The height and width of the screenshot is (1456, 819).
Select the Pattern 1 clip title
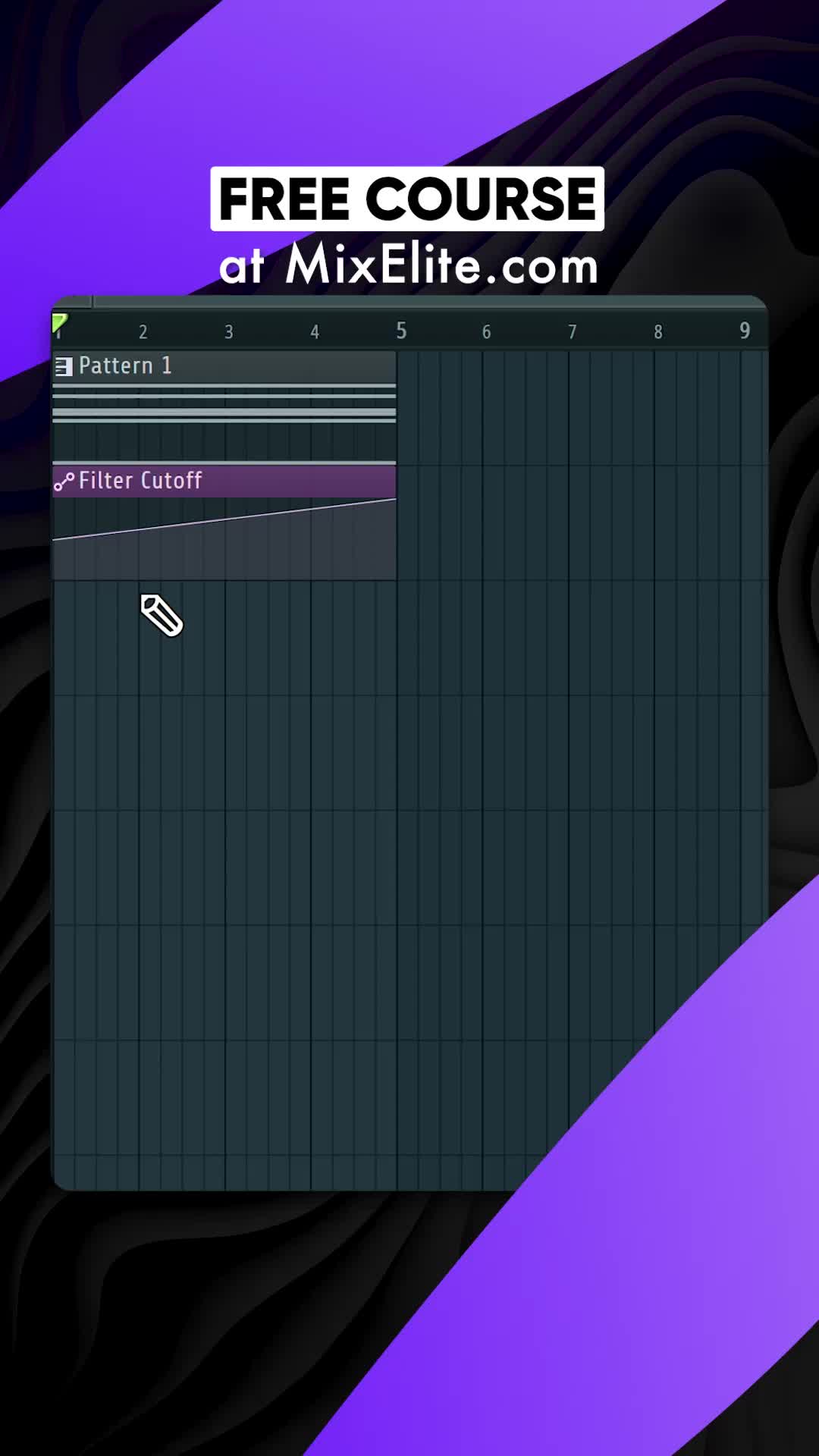[125, 366]
